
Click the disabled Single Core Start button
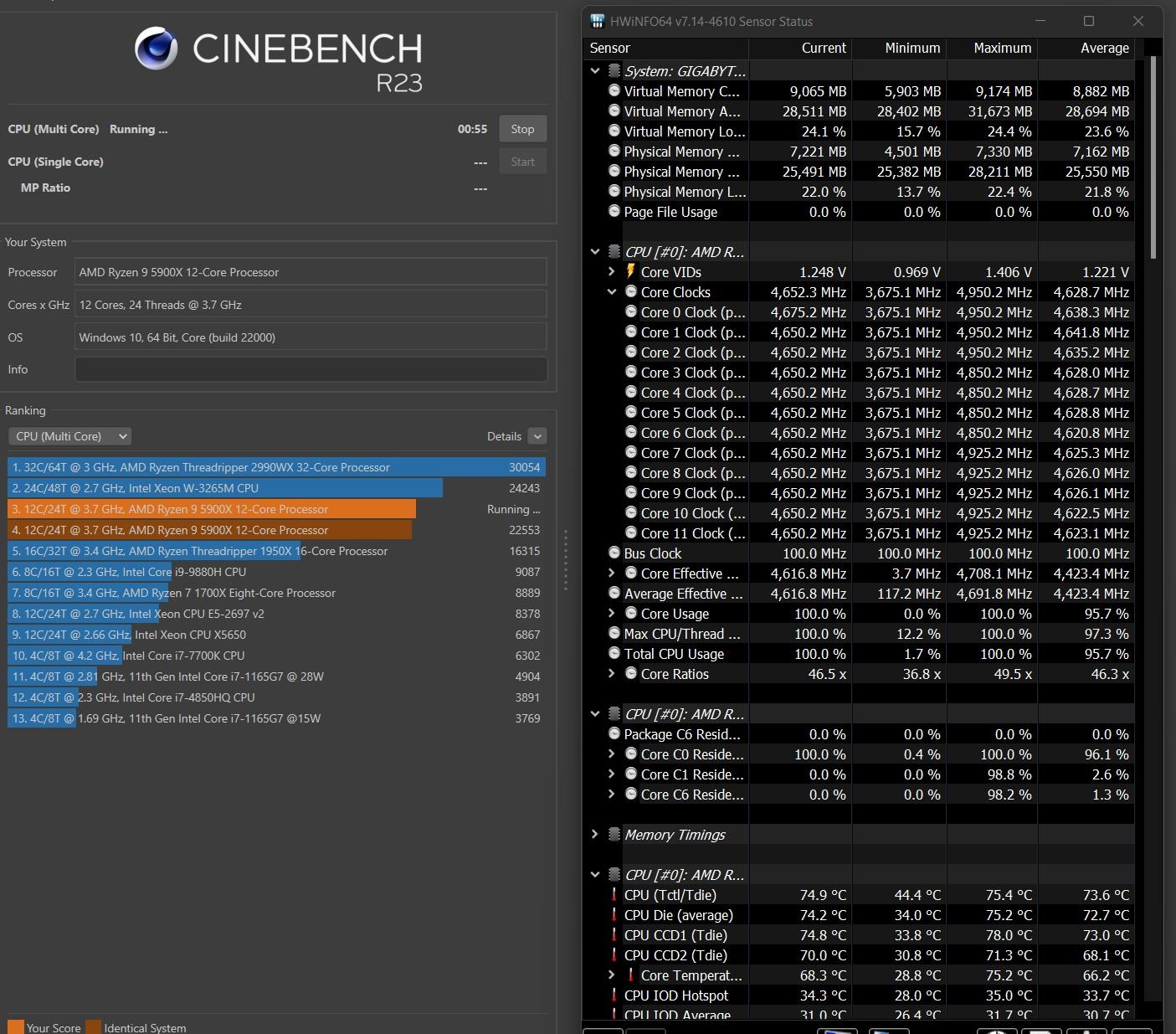[522, 162]
